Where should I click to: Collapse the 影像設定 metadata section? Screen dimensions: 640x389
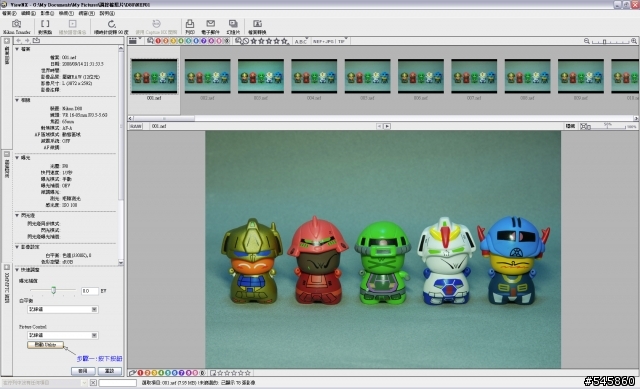(x=17, y=247)
